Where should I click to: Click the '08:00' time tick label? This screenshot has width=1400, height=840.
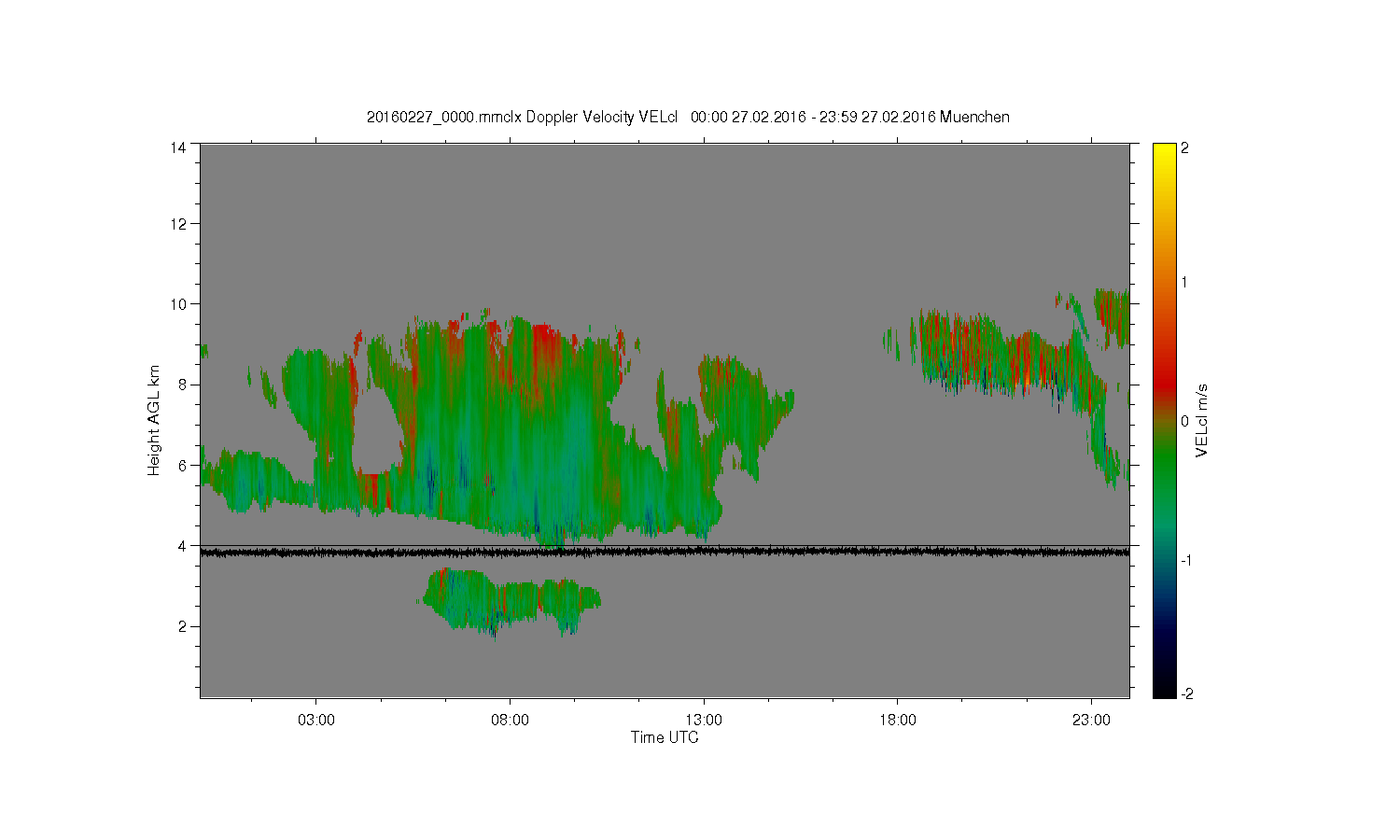click(510, 721)
